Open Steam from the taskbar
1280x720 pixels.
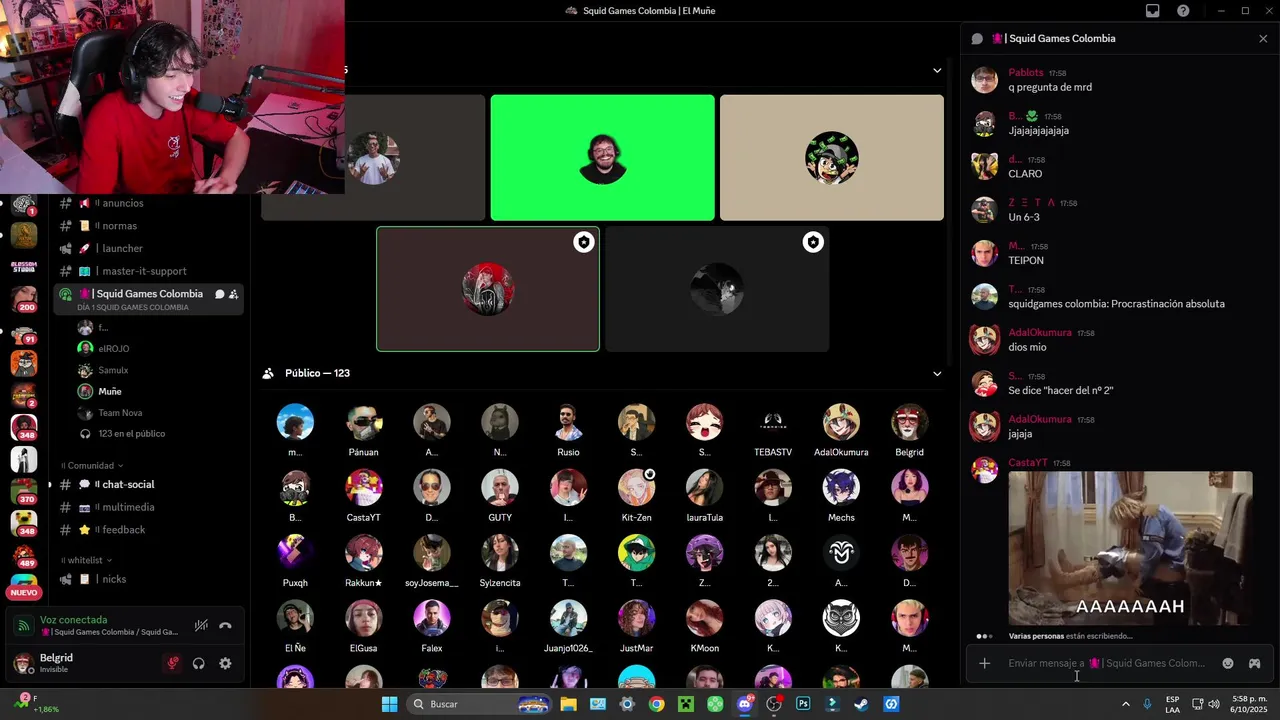pyautogui.click(x=861, y=704)
